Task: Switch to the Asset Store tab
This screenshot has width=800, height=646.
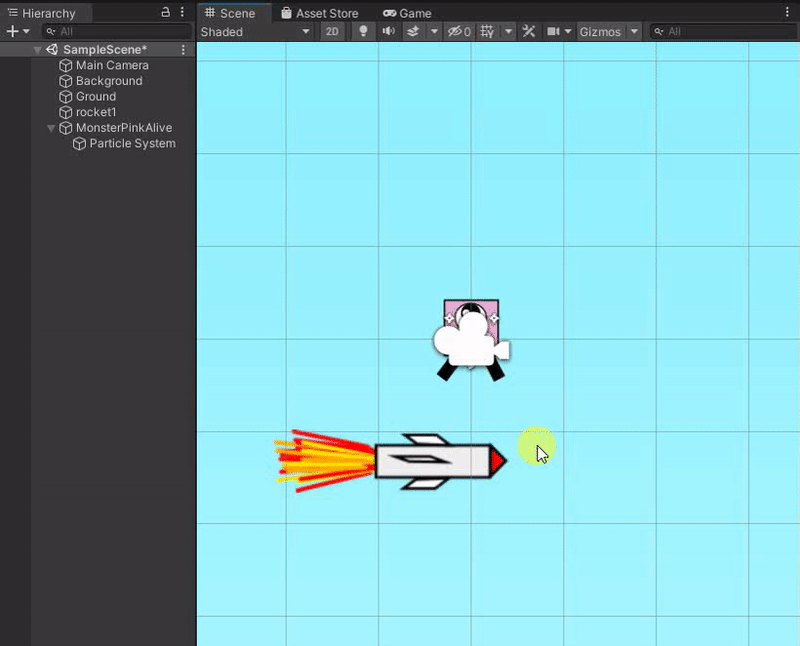Action: (x=319, y=13)
